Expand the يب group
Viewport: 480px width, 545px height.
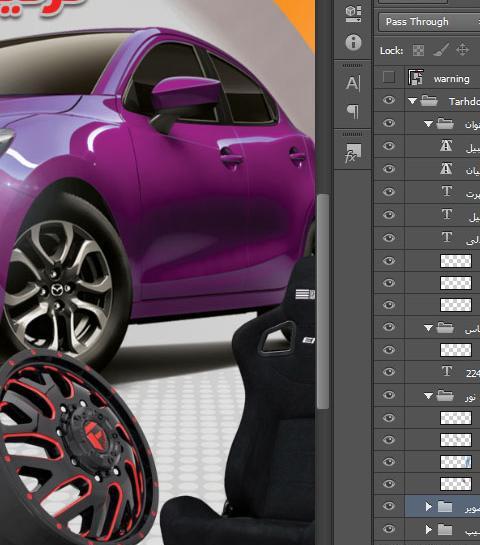click(429, 530)
